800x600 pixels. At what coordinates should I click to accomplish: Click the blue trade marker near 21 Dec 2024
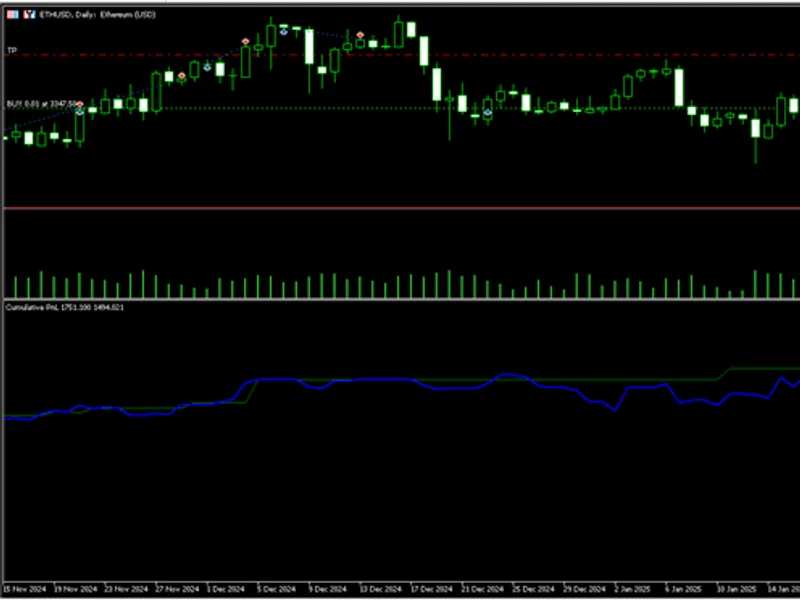click(488, 112)
